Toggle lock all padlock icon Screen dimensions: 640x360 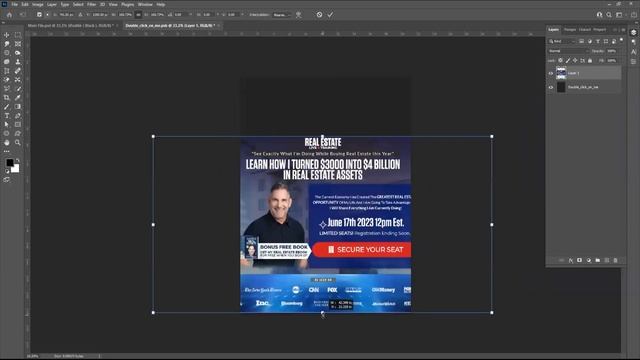click(590, 60)
